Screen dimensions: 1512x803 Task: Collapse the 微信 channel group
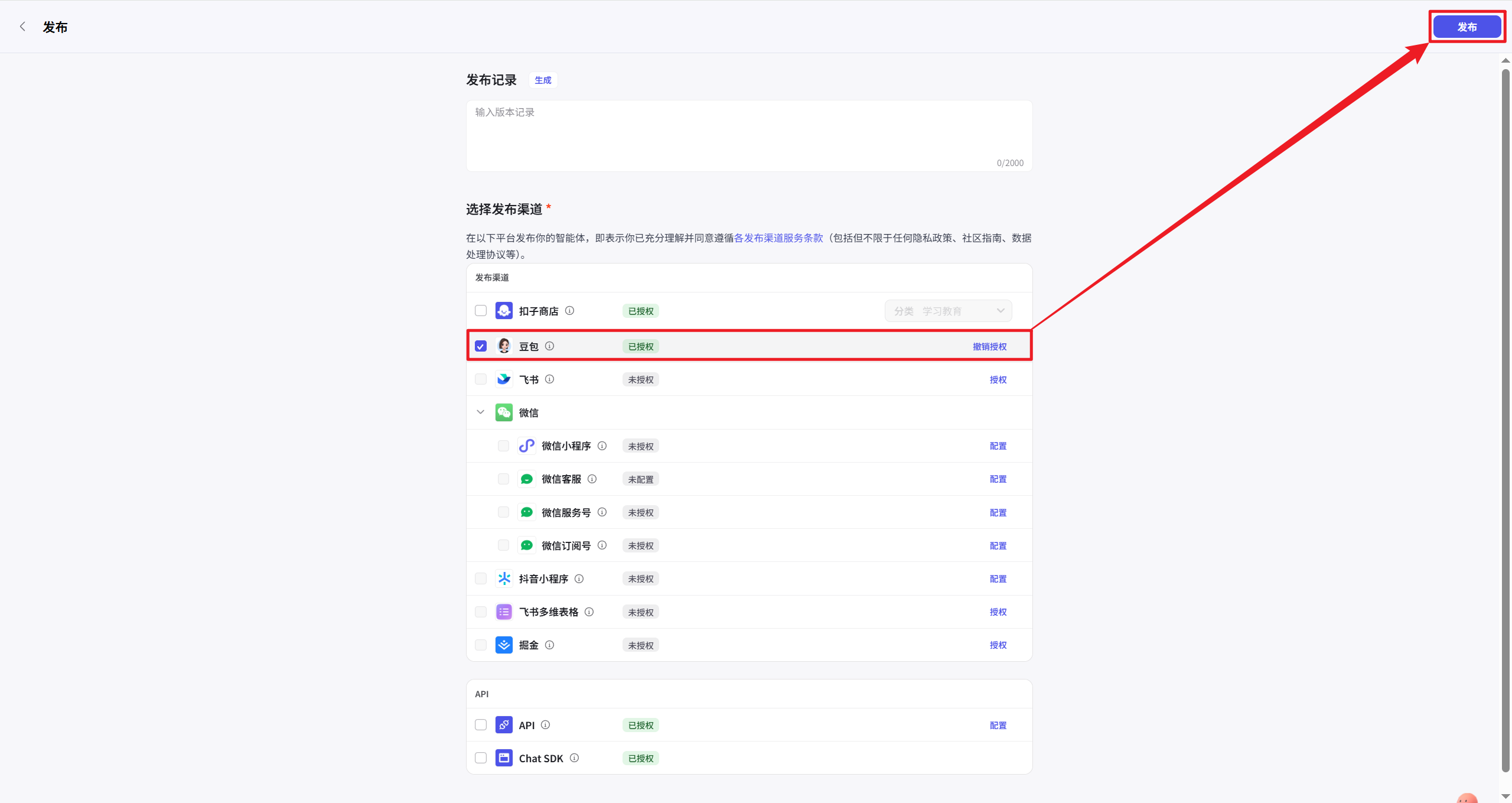481,412
